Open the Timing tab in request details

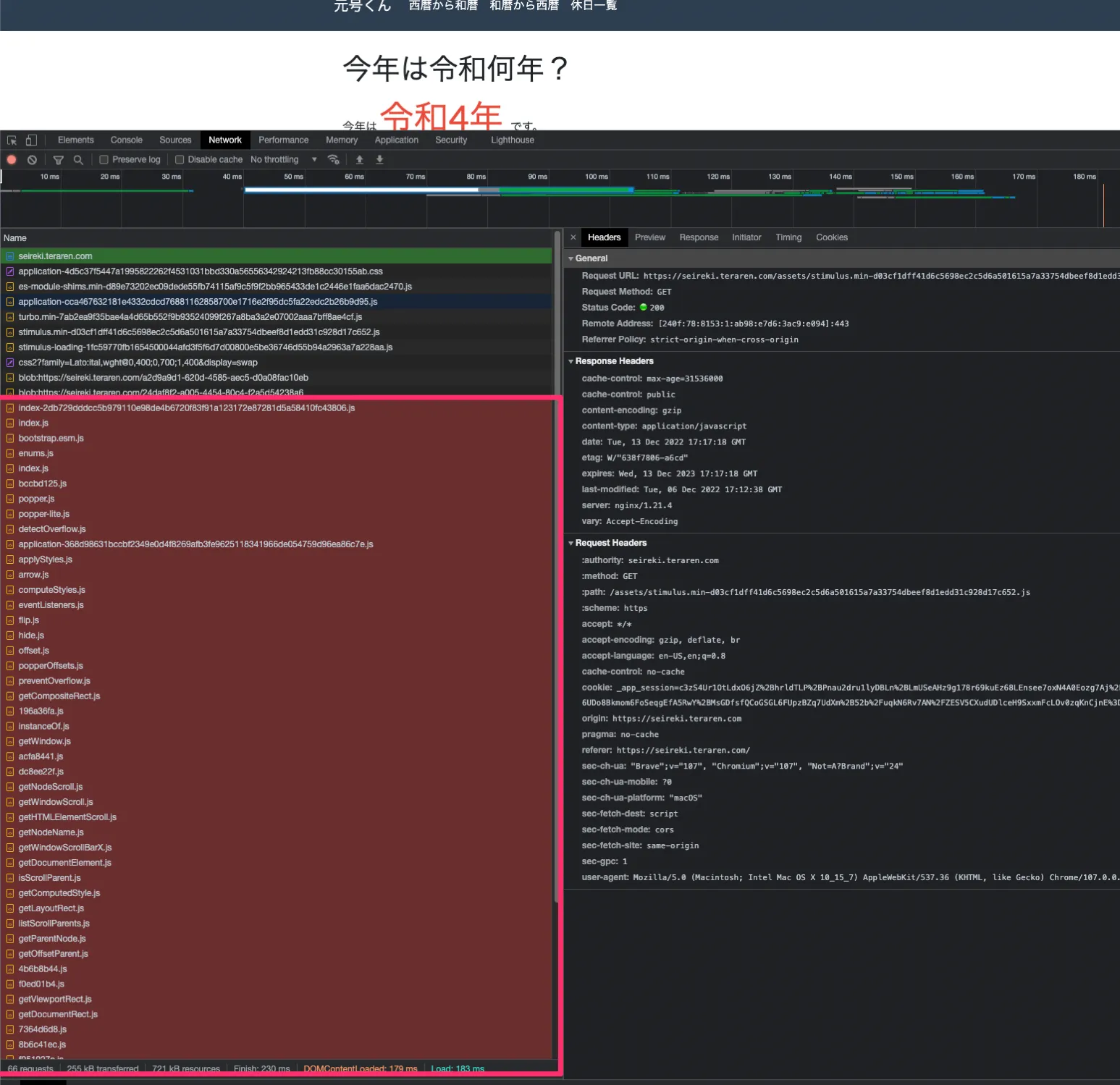tap(788, 237)
